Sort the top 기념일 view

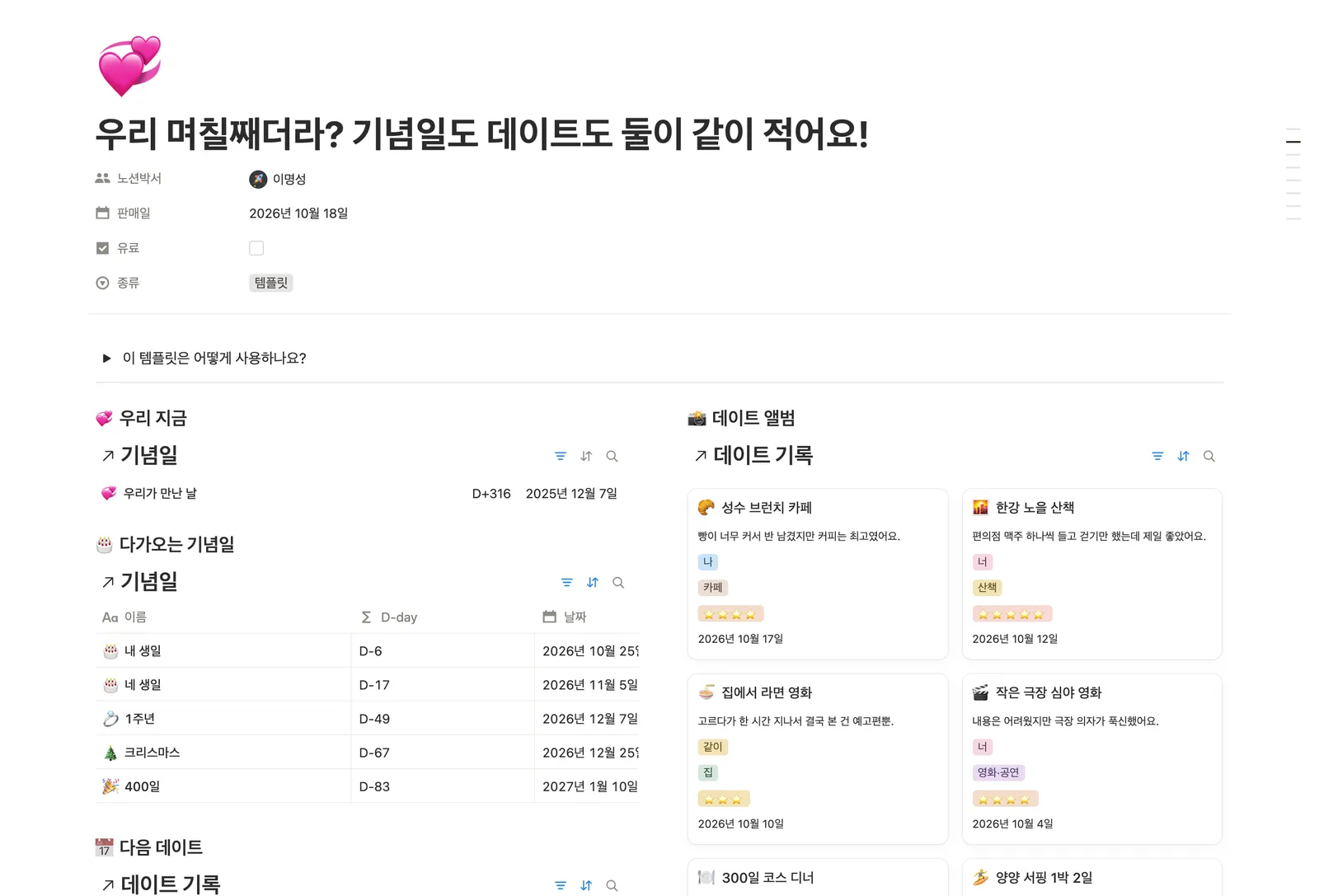[x=586, y=456]
